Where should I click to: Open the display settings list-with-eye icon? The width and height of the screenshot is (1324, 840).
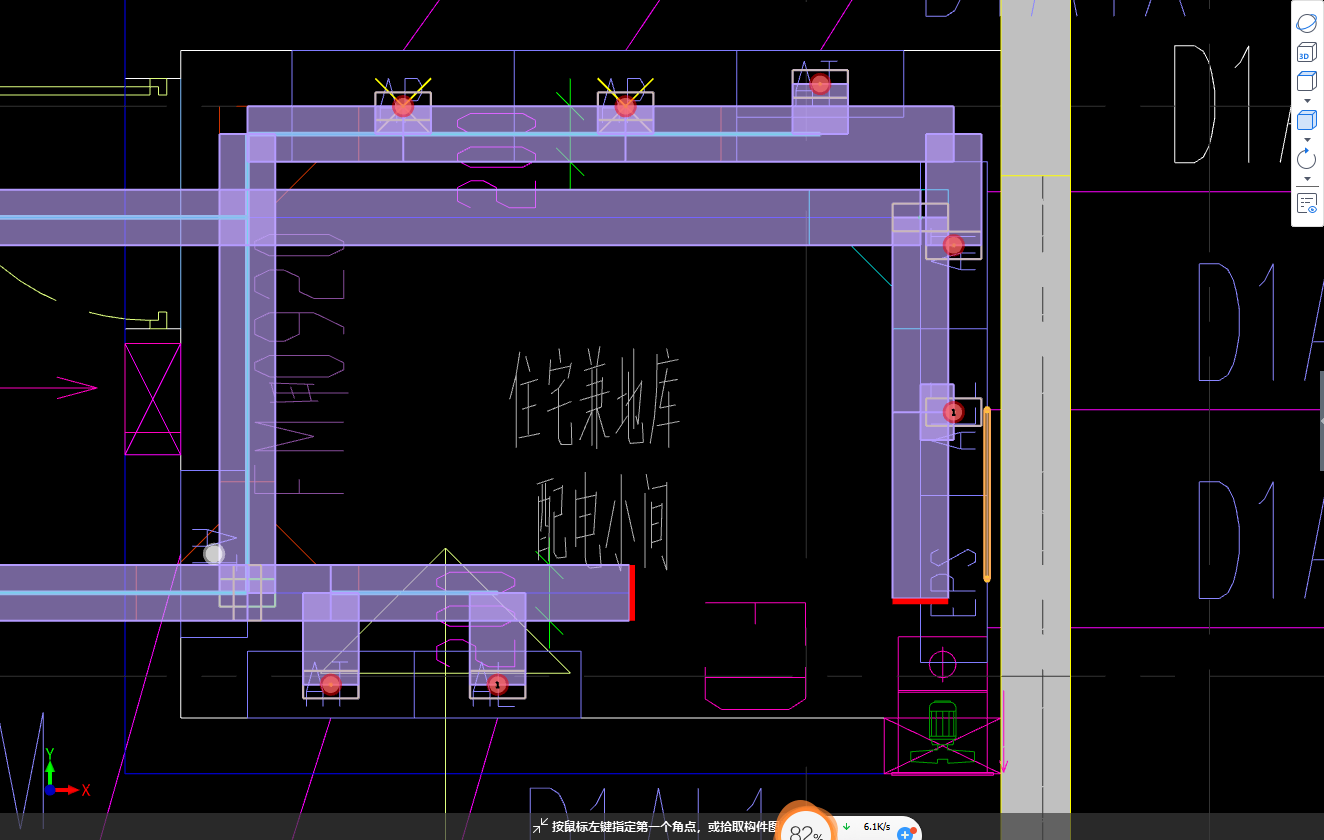click(x=1306, y=203)
